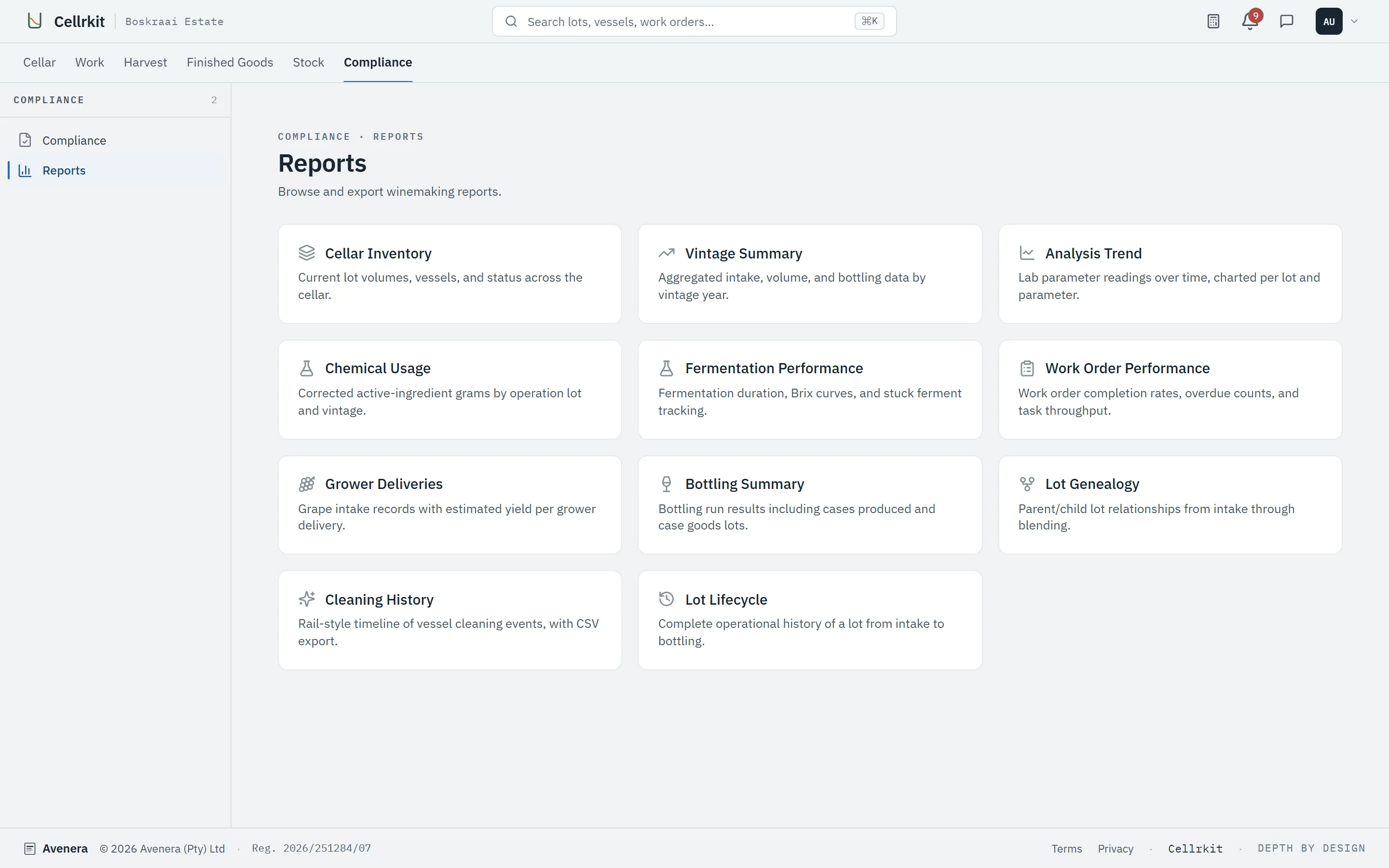Click 'Rail-style timeline' description text
The image size is (1389, 868).
tap(448, 632)
